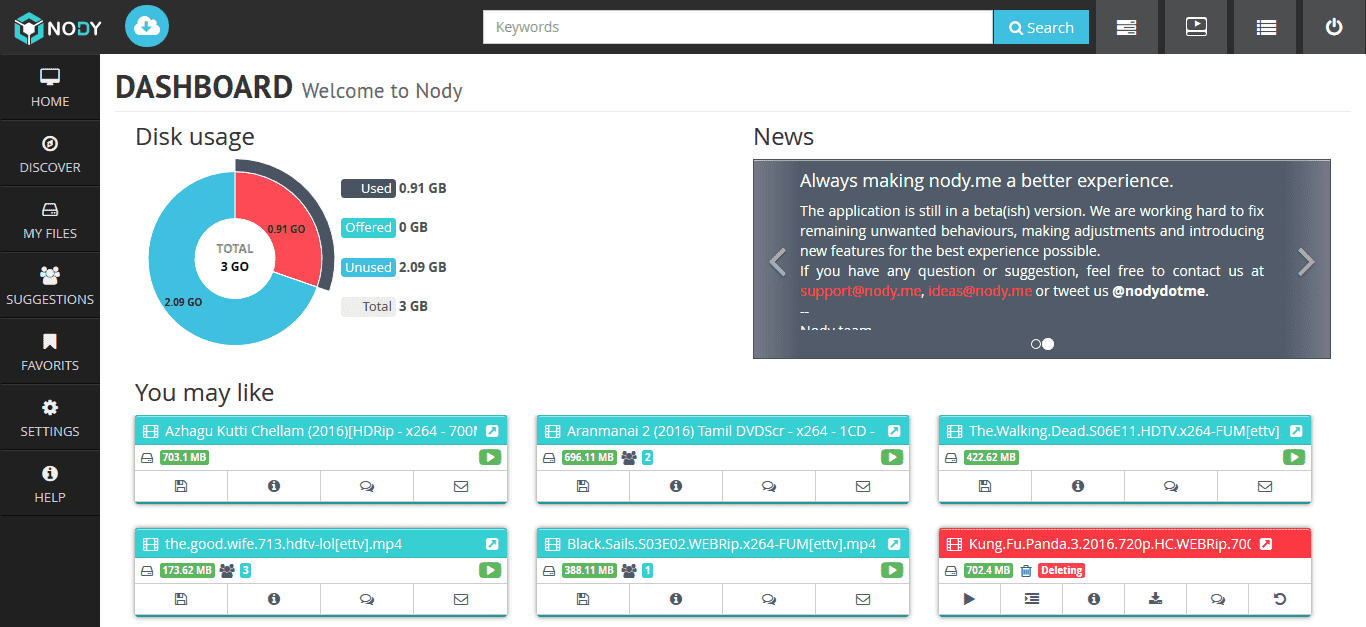
Task: Click the list view icon in top bar
Action: pyautogui.click(x=1266, y=27)
